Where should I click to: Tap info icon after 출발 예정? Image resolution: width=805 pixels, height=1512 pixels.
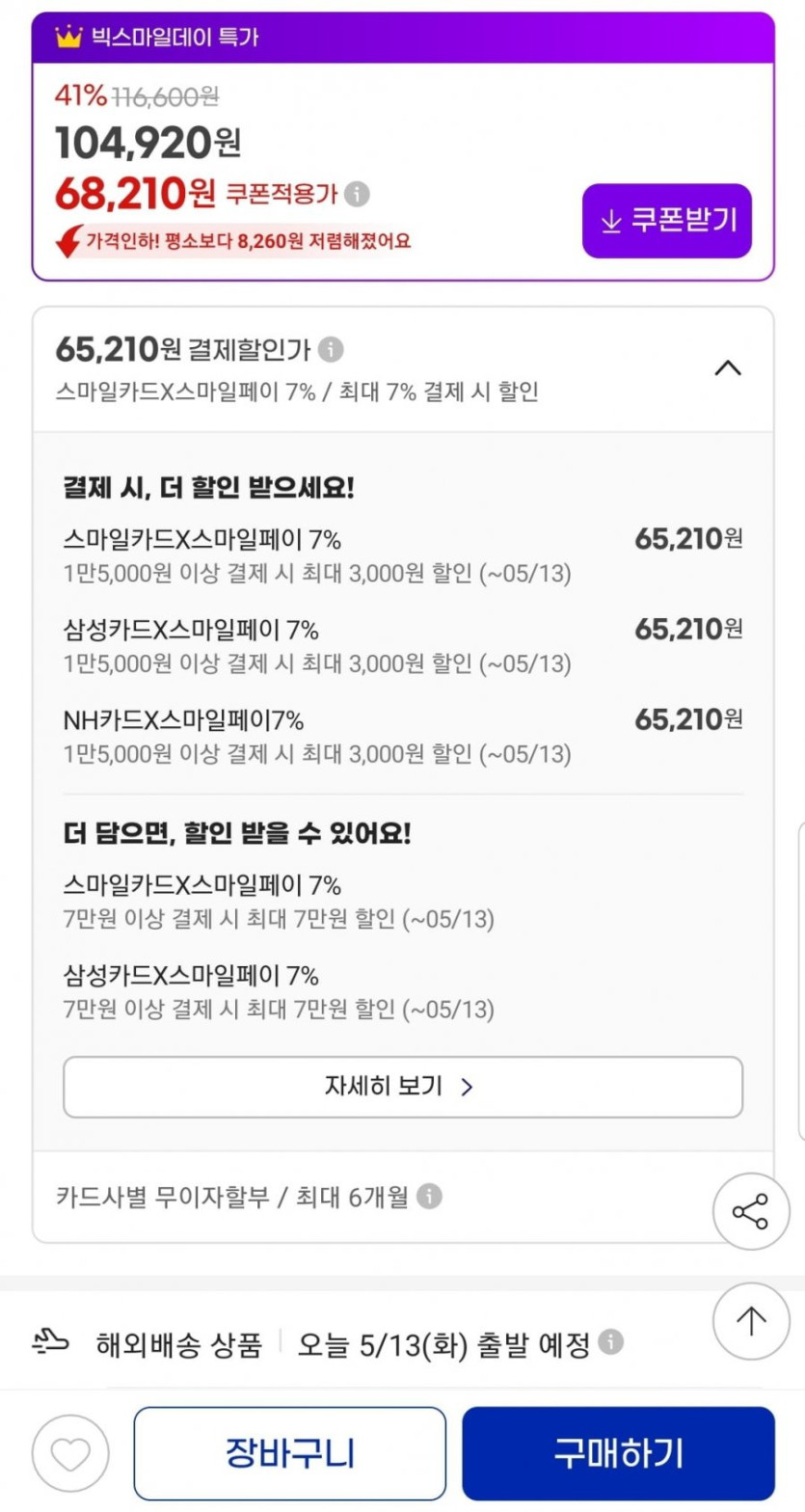click(x=610, y=1343)
